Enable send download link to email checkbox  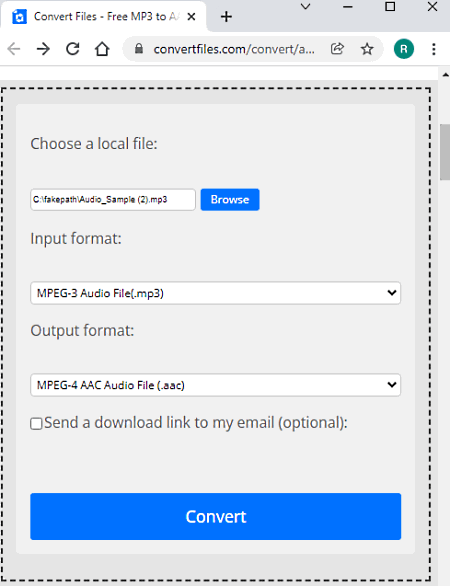(36, 424)
